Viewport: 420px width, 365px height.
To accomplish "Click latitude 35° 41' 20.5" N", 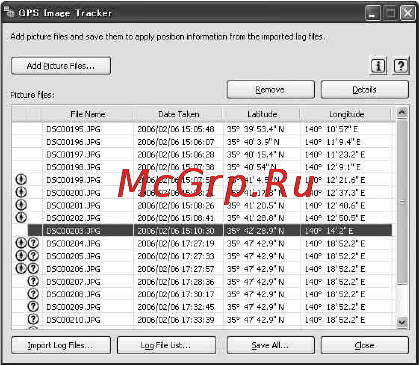I will click(x=255, y=205).
